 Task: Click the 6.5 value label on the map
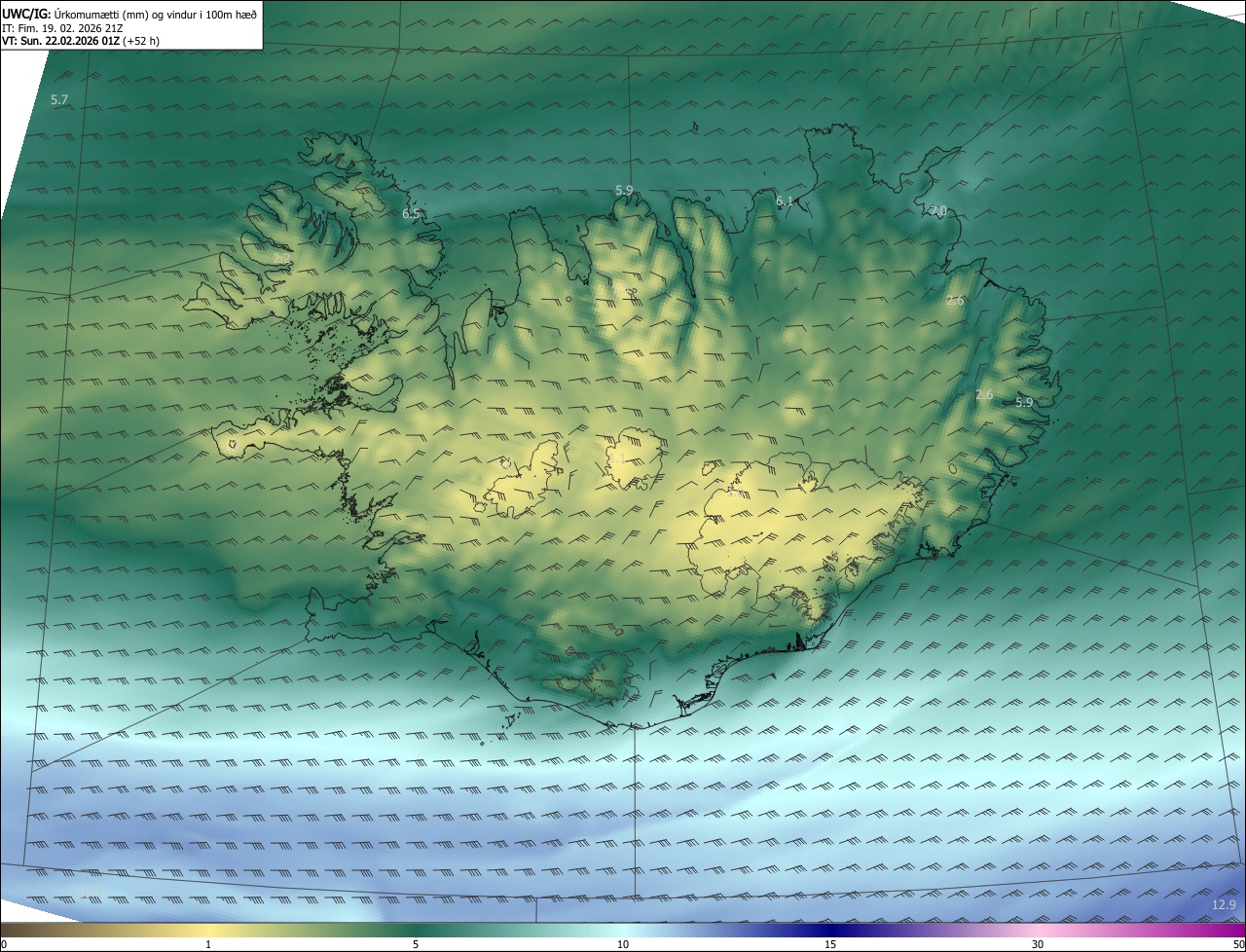point(412,213)
